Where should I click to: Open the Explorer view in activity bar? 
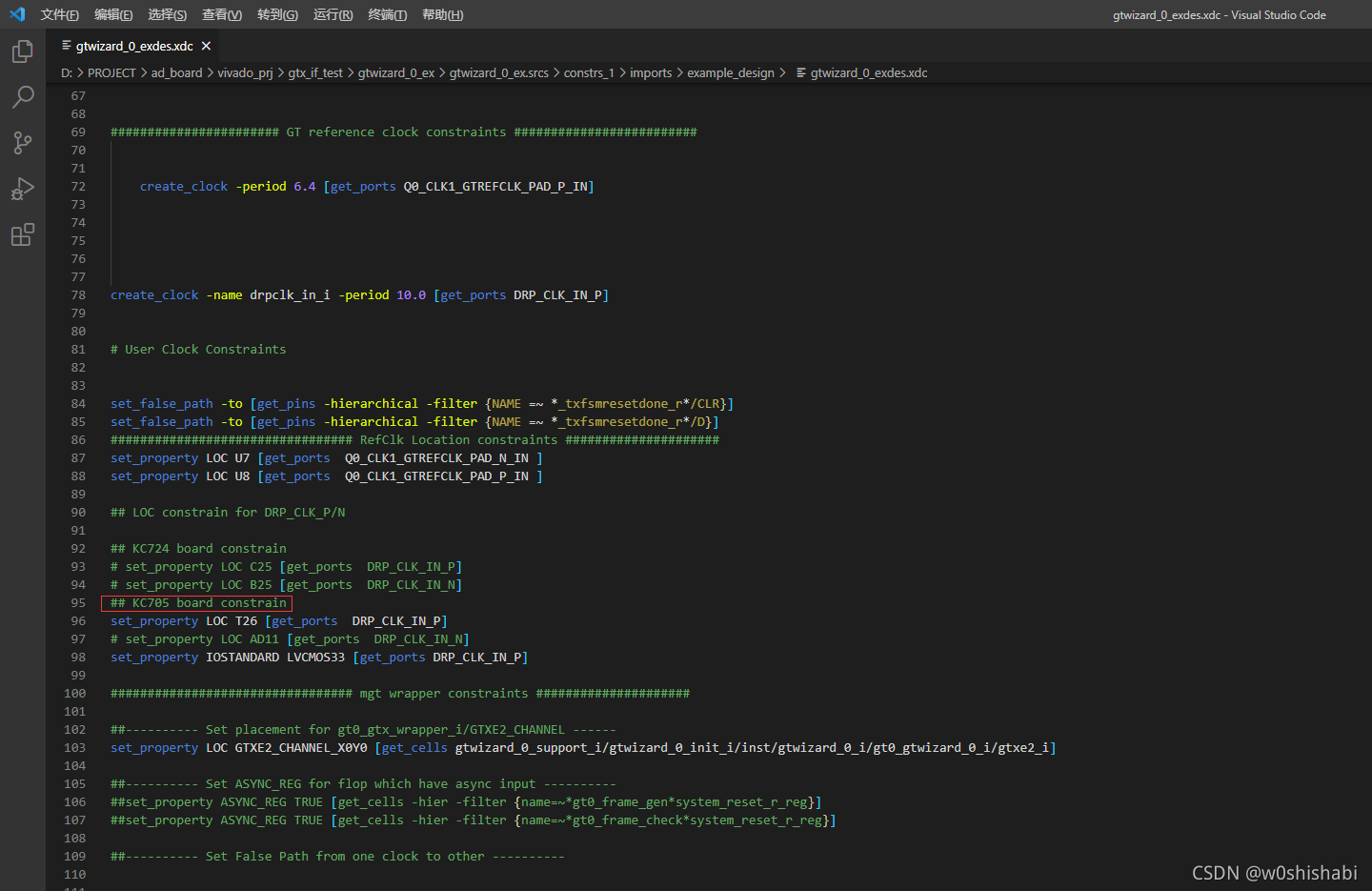pyautogui.click(x=23, y=51)
